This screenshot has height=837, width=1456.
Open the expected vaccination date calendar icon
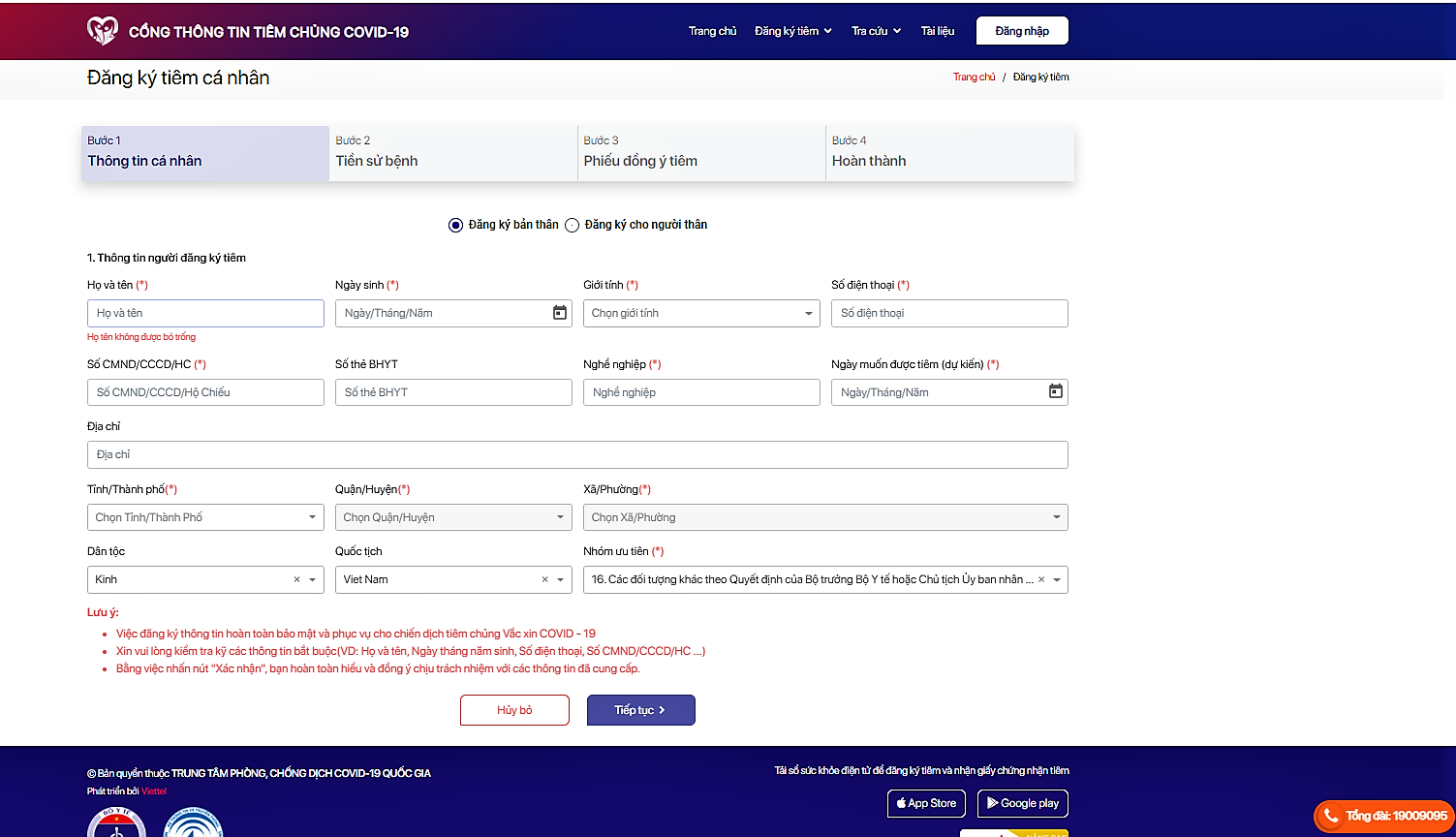(1055, 391)
